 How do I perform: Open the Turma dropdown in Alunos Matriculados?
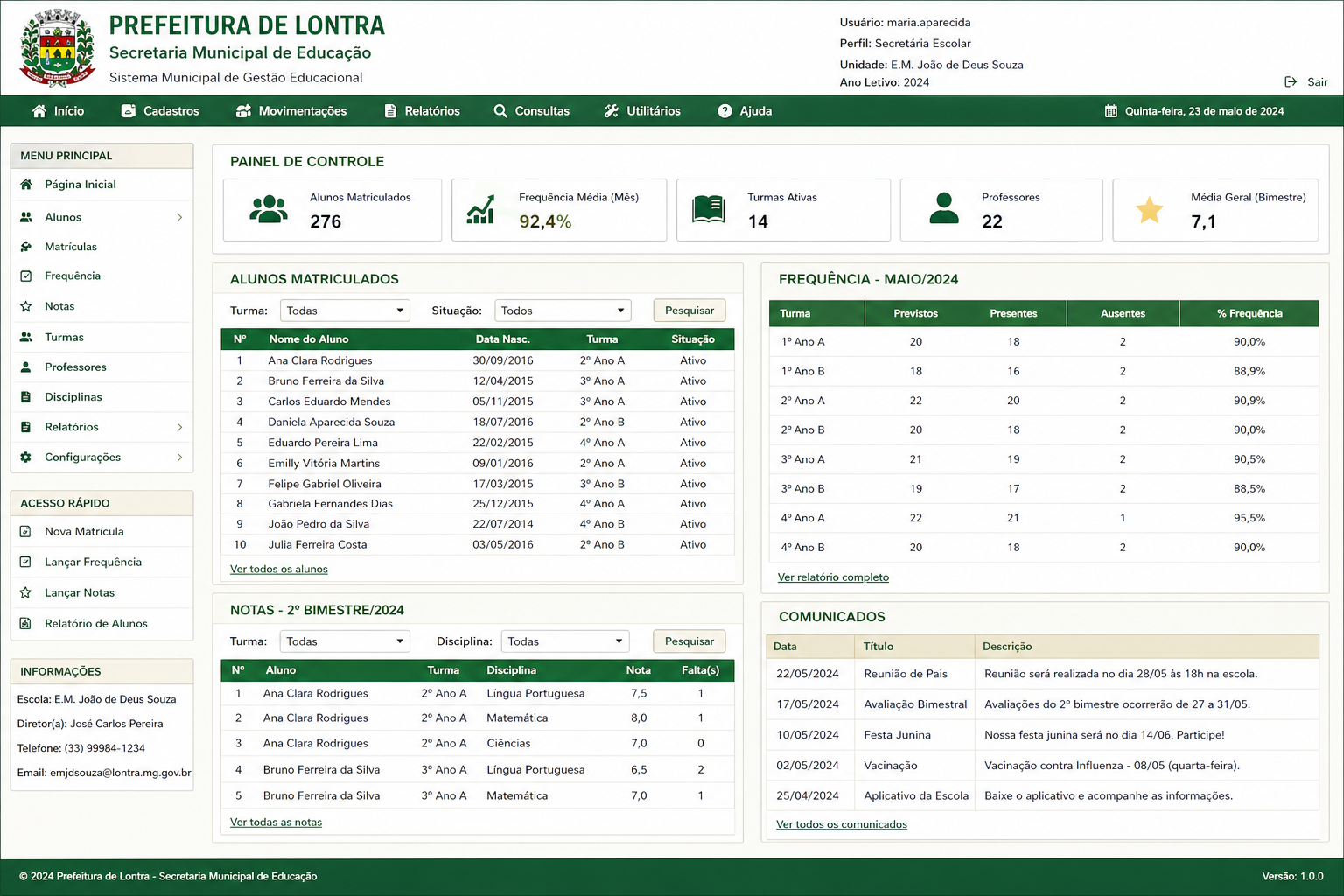click(x=344, y=310)
